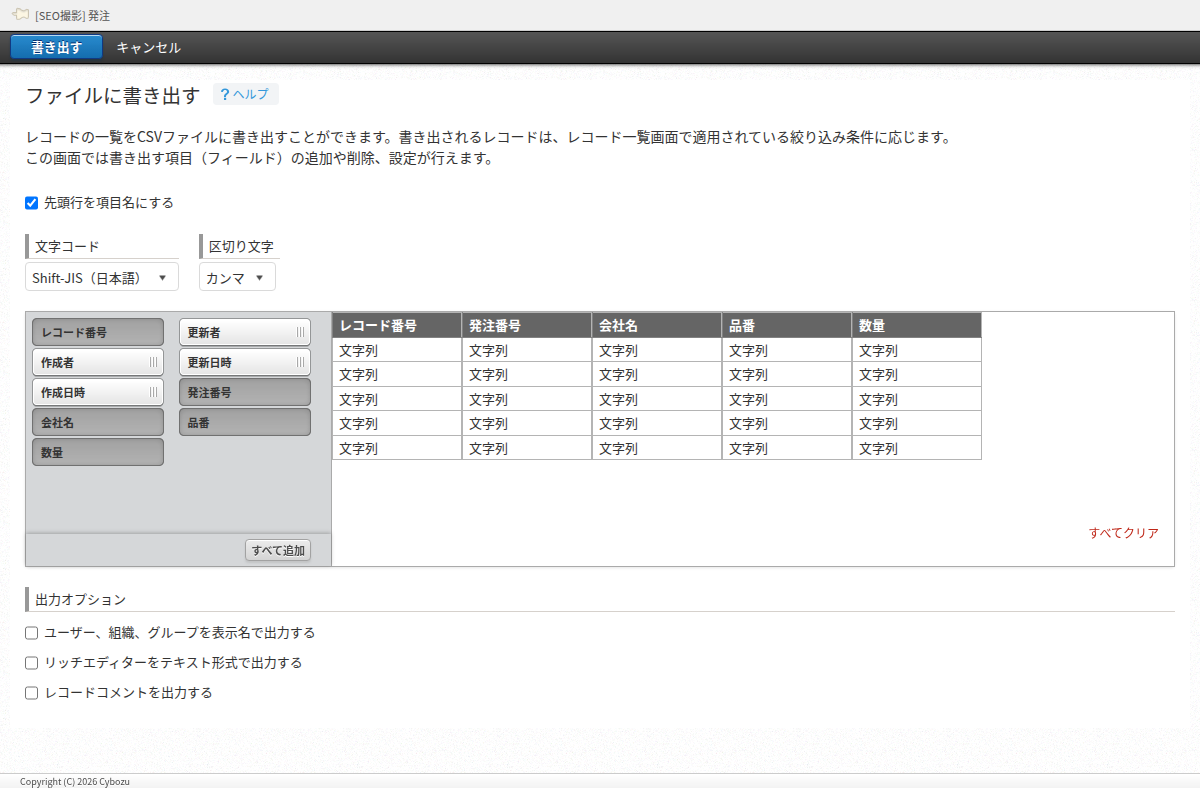
Task: Select the 会社名 field in the field list
Action: click(x=98, y=422)
